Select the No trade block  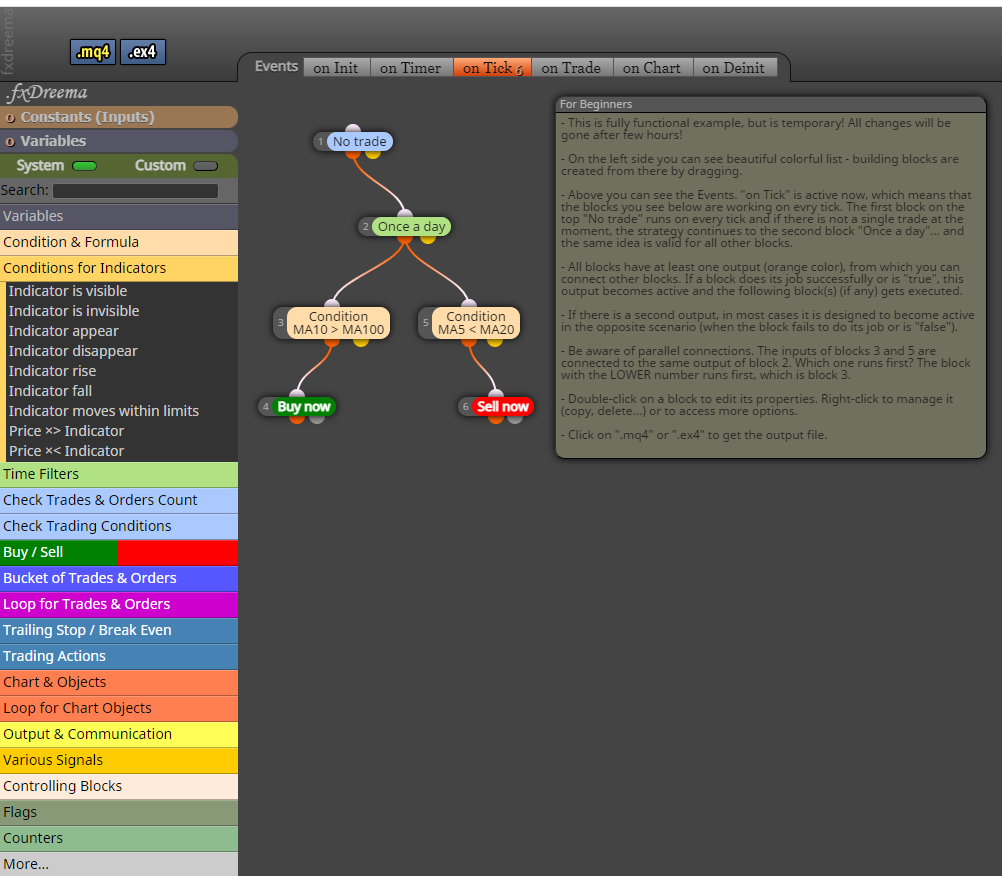tap(360, 141)
